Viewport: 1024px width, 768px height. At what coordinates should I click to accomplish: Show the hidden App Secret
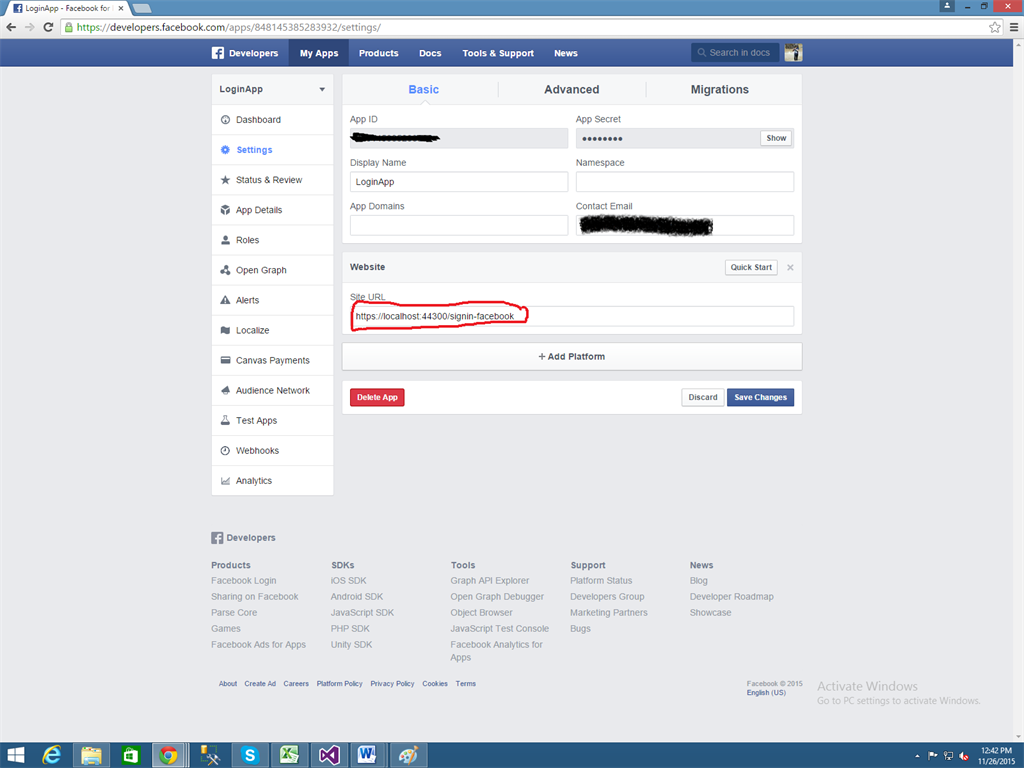point(775,138)
